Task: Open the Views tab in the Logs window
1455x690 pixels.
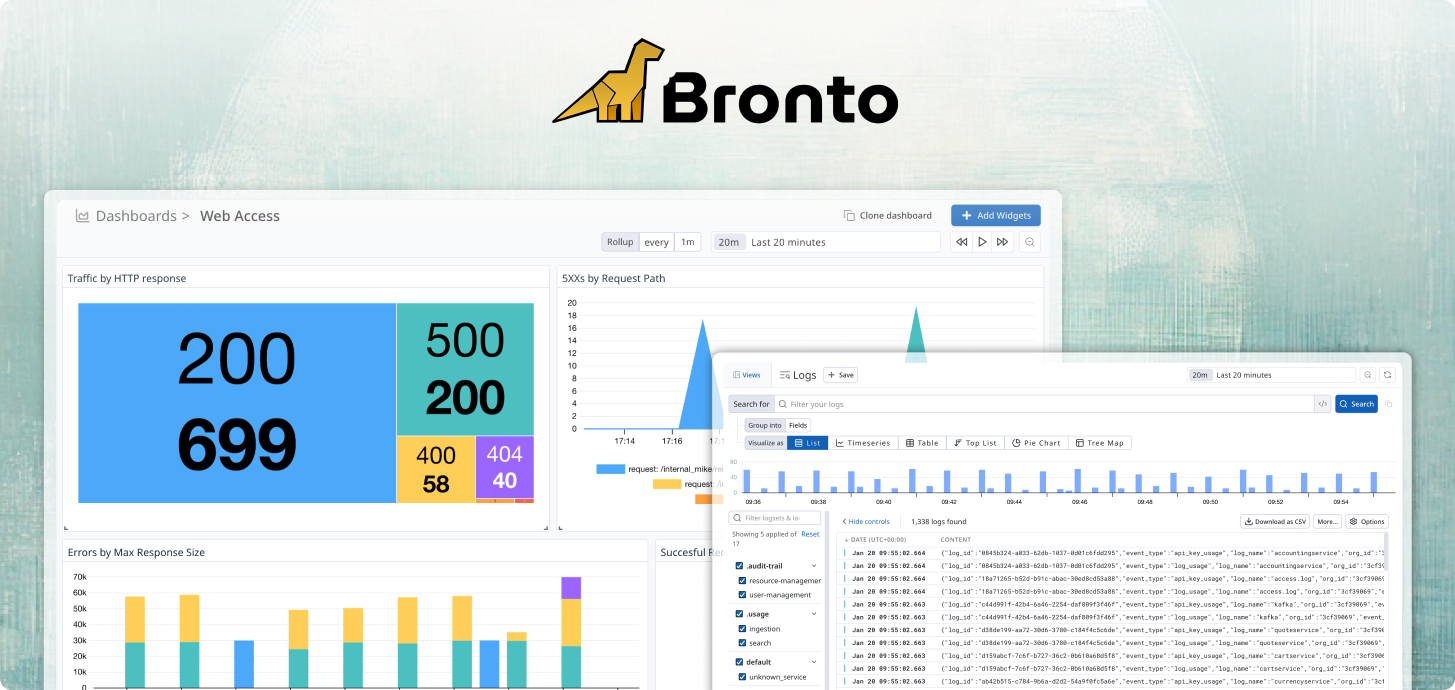Action: (x=746, y=375)
